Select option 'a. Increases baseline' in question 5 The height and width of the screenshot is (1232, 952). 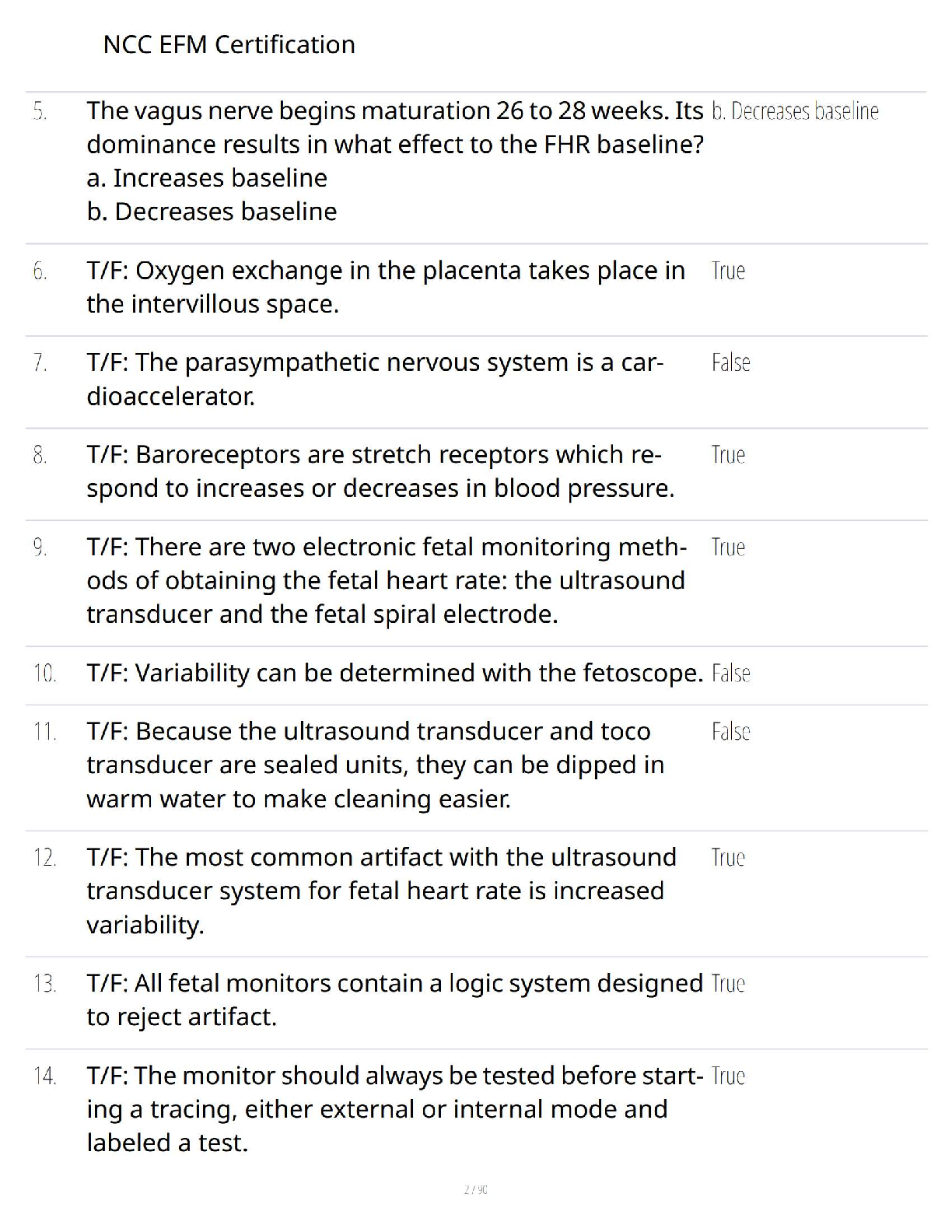coord(207,178)
